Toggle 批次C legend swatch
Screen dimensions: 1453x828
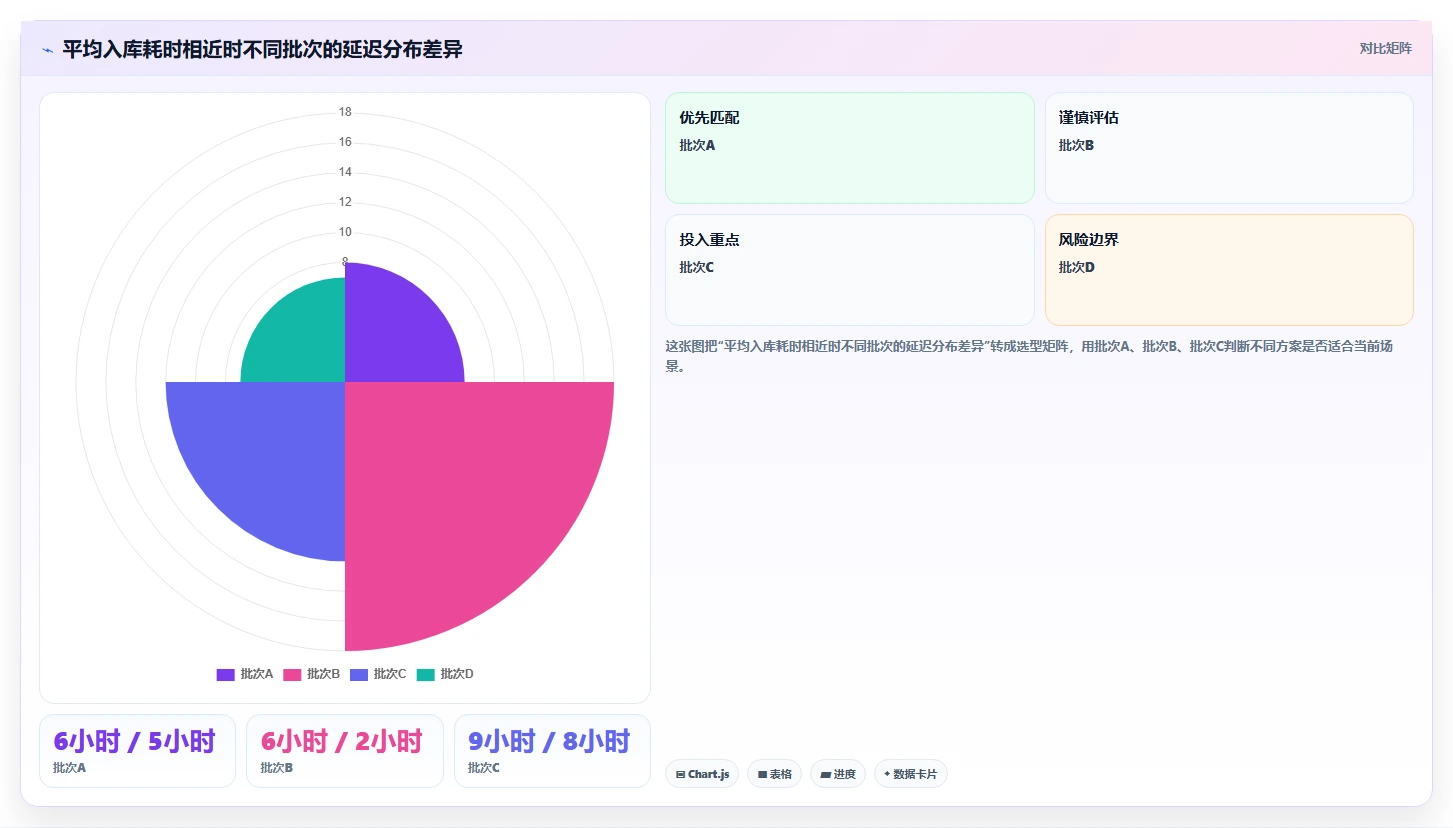pyautogui.click(x=359, y=674)
